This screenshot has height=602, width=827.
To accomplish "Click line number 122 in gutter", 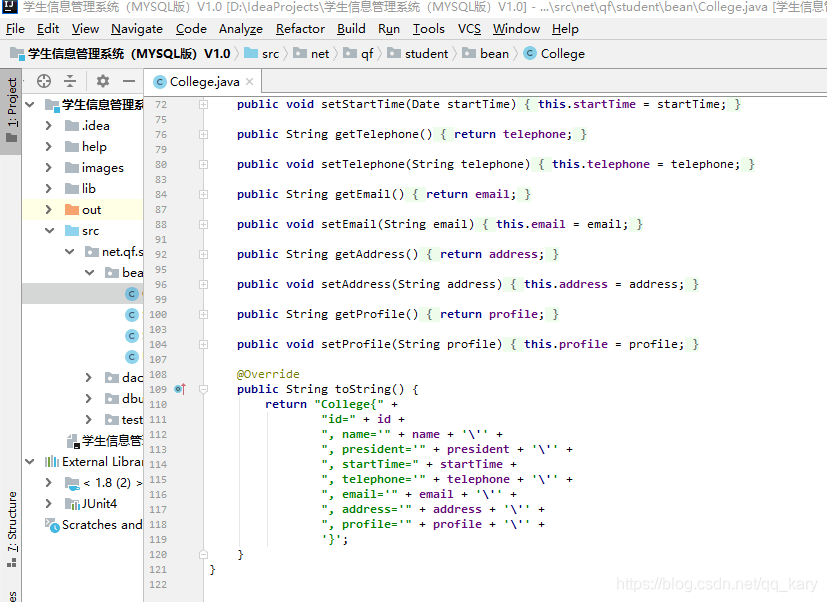I will pyautogui.click(x=158, y=585).
